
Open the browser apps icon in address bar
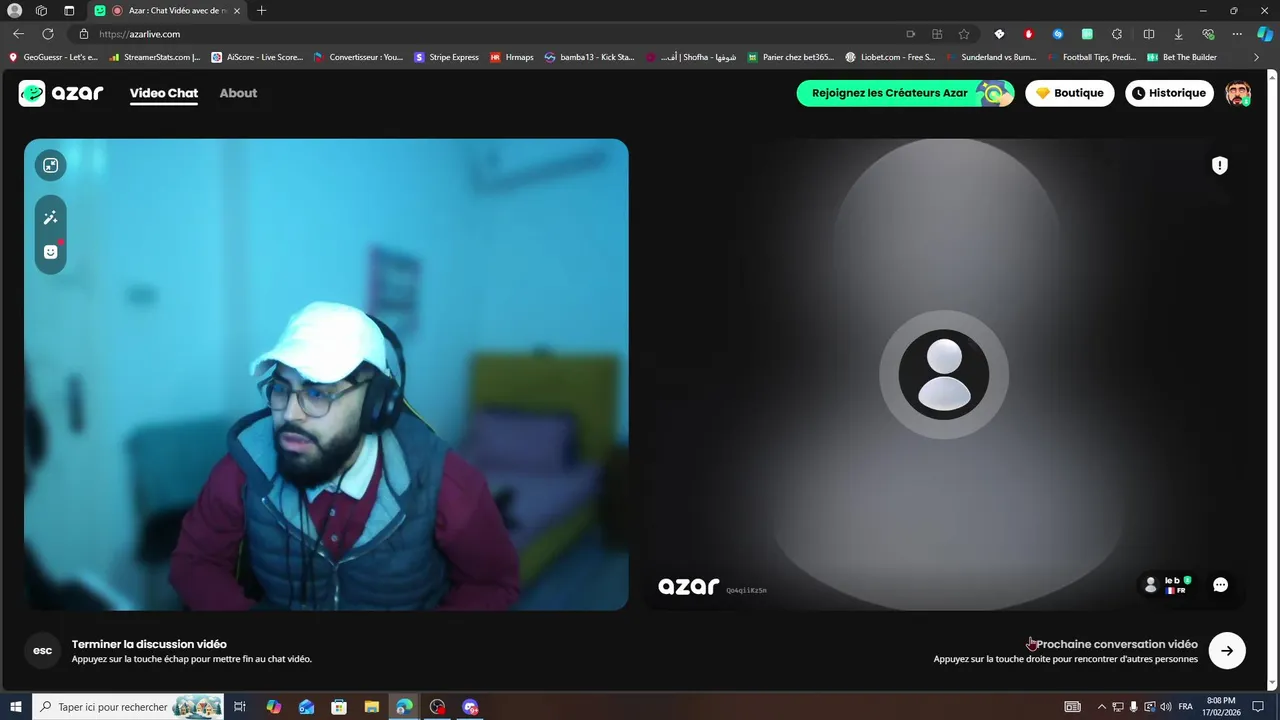point(937,34)
